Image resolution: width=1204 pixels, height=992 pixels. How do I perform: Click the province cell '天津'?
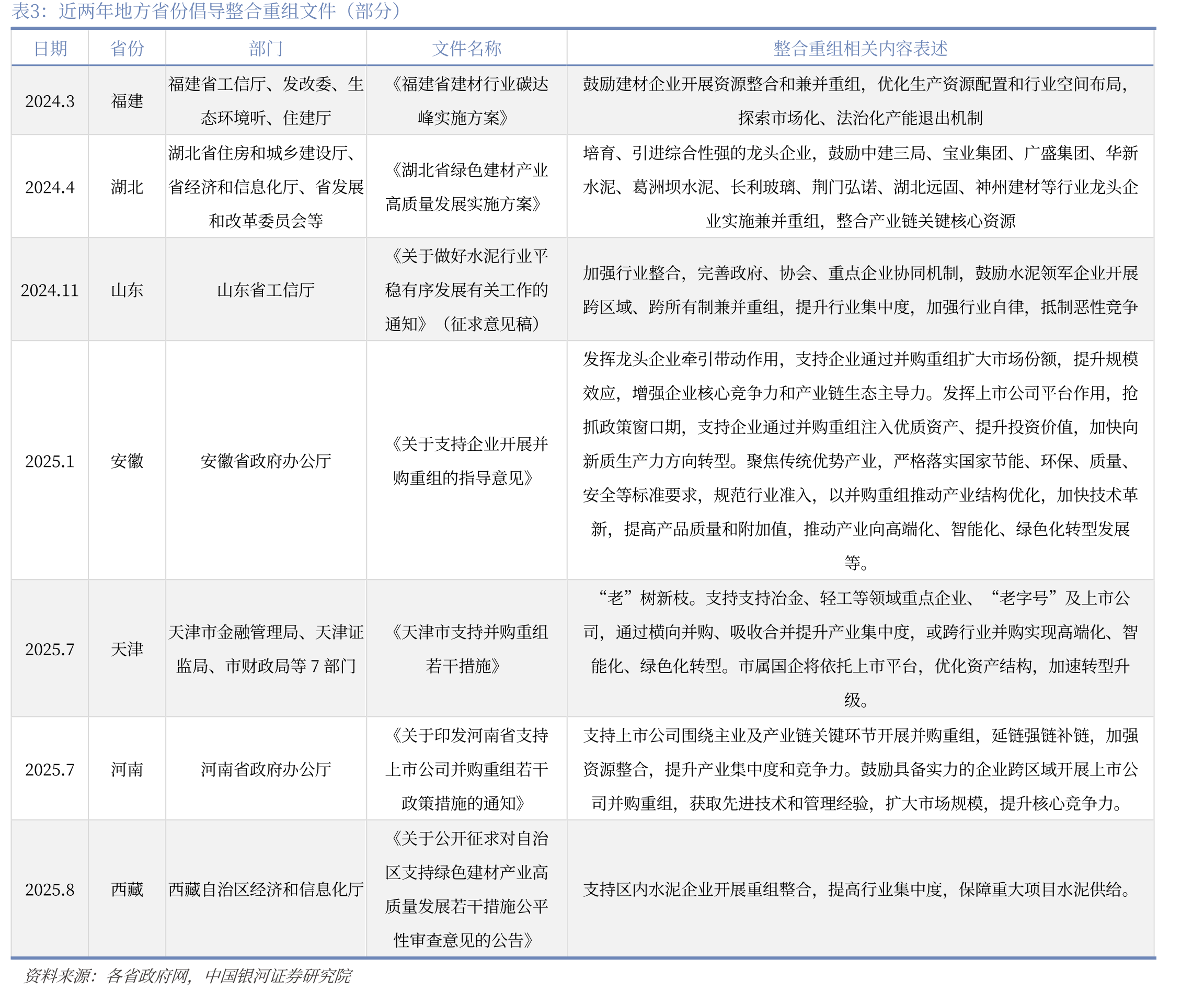coord(127,648)
